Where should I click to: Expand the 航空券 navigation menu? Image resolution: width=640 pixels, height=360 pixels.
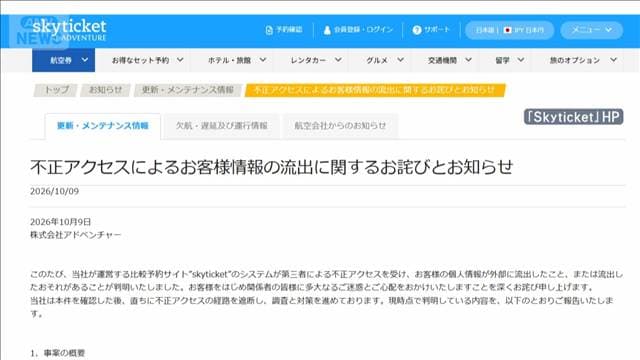(64, 60)
